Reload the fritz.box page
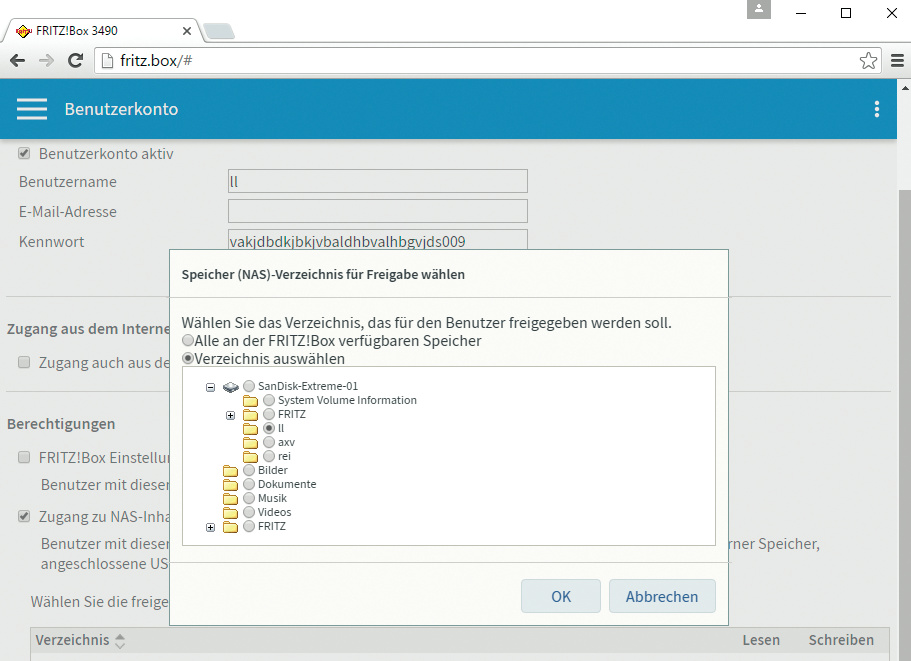 point(75,61)
